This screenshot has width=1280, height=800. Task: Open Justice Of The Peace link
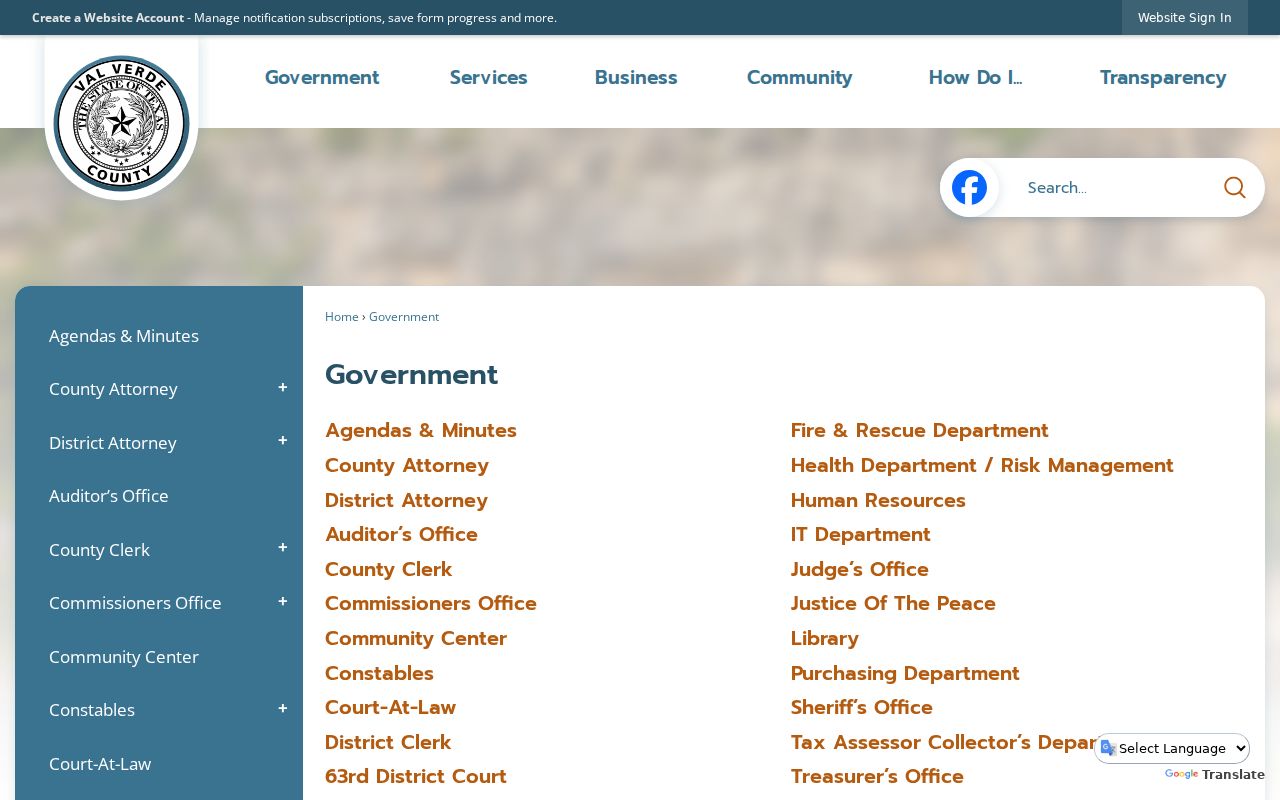click(893, 604)
